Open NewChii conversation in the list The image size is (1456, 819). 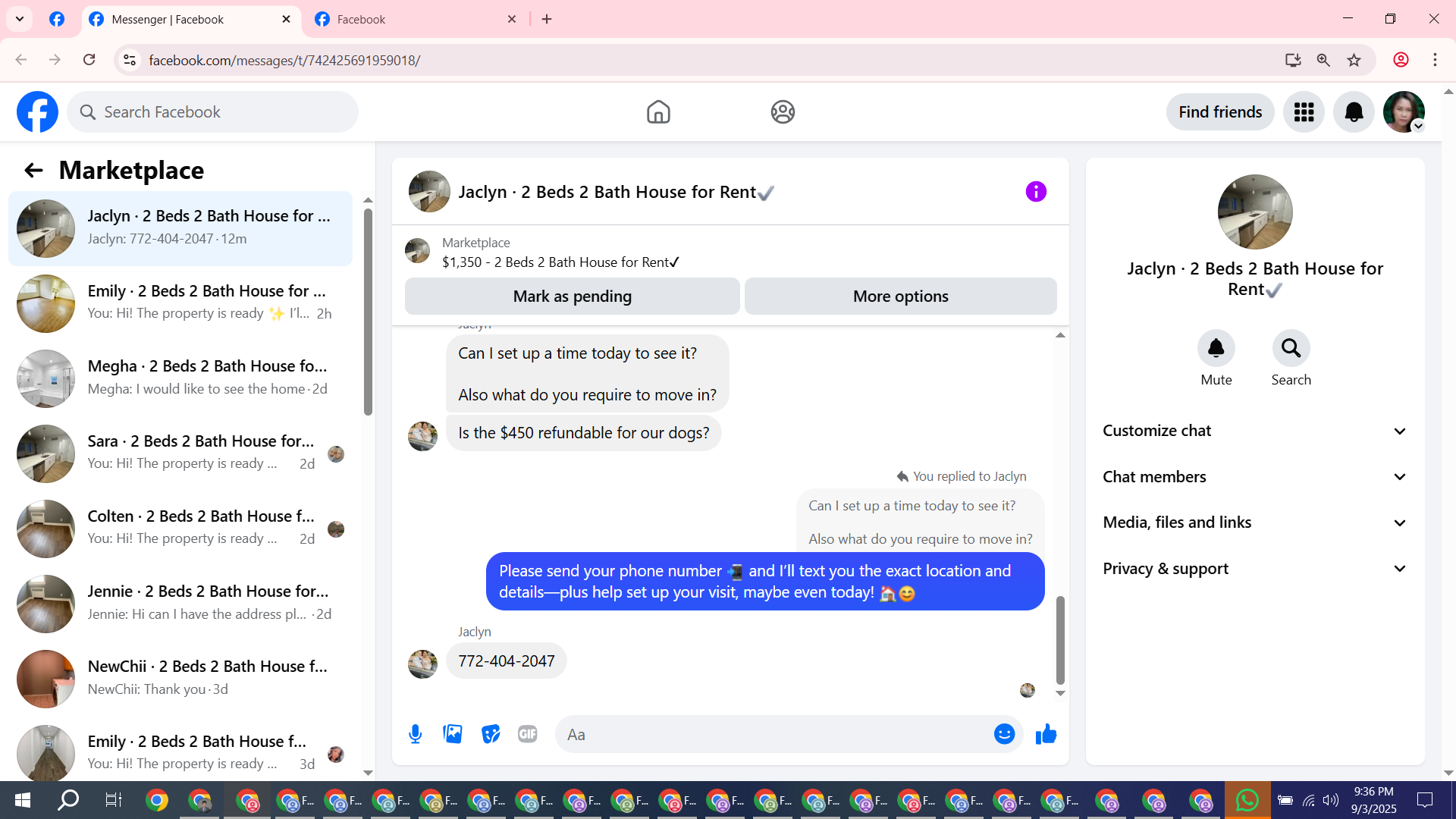[x=180, y=678]
